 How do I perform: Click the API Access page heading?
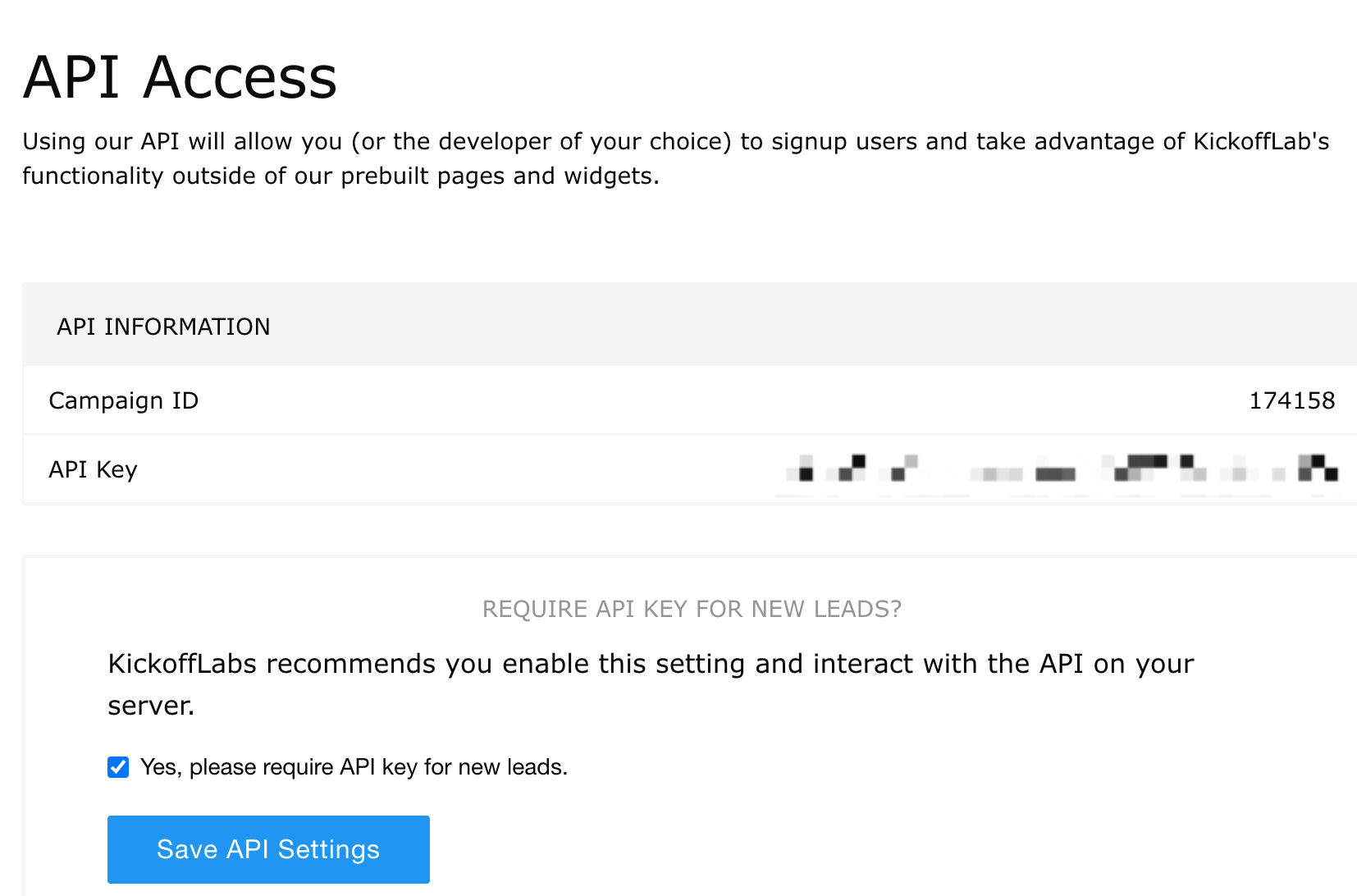click(180, 77)
